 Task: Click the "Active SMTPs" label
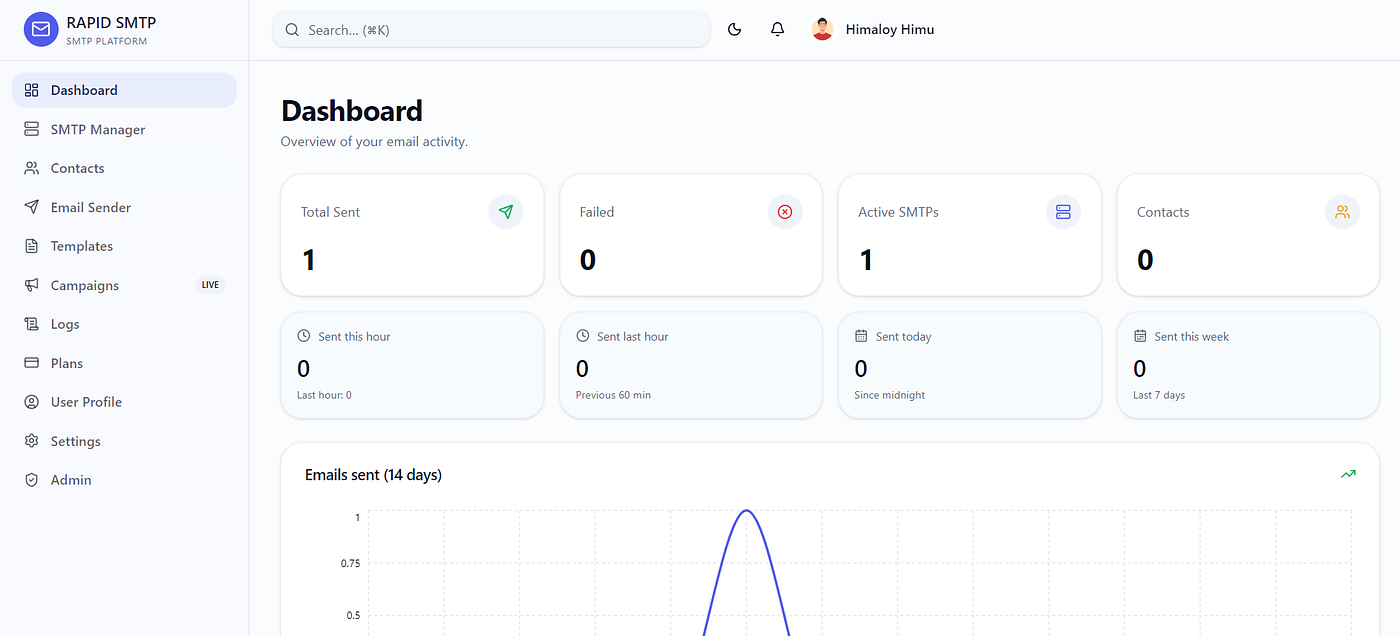pyautogui.click(x=898, y=212)
